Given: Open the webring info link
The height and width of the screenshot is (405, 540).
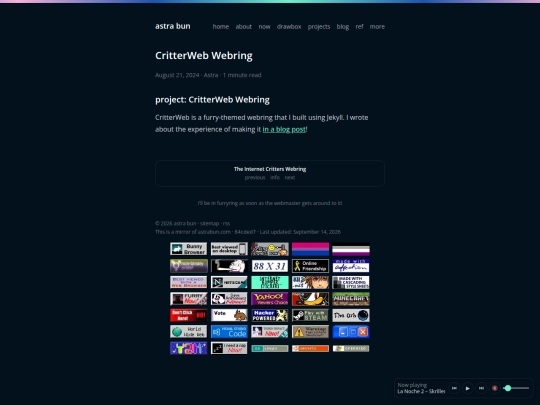Looking at the screenshot, I should 275,177.
